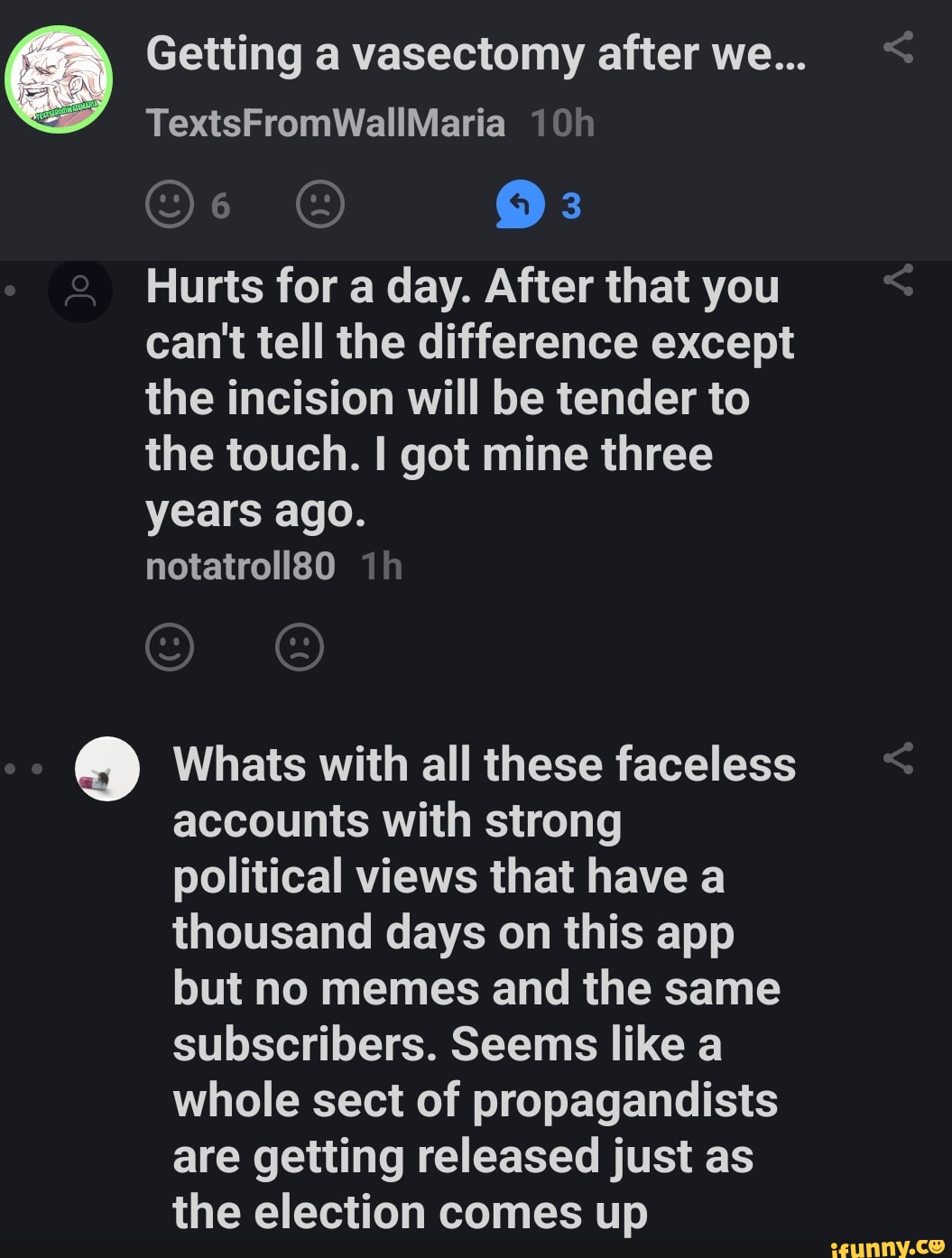952x1258 pixels.
Task: Open the TextsFromWallMaria username link
Action: coord(325,123)
